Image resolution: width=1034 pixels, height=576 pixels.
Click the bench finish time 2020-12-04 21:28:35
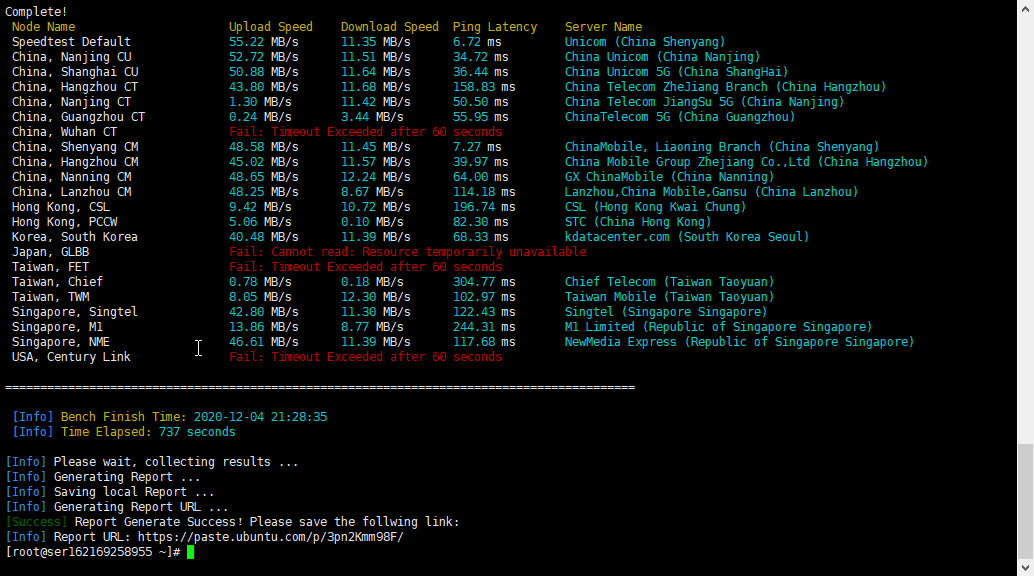tap(260, 417)
